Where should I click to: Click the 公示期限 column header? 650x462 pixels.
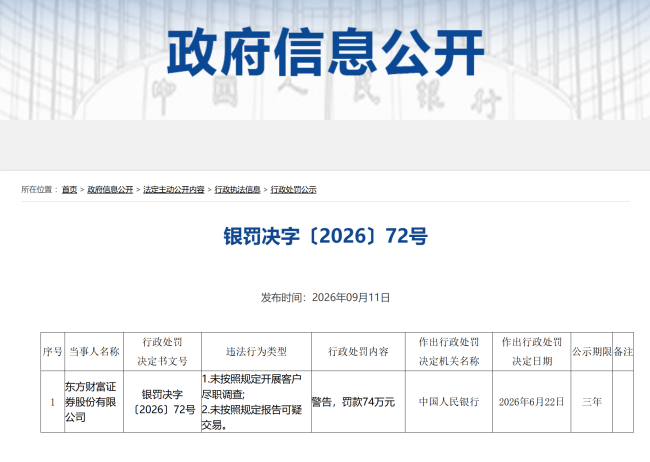click(592, 352)
